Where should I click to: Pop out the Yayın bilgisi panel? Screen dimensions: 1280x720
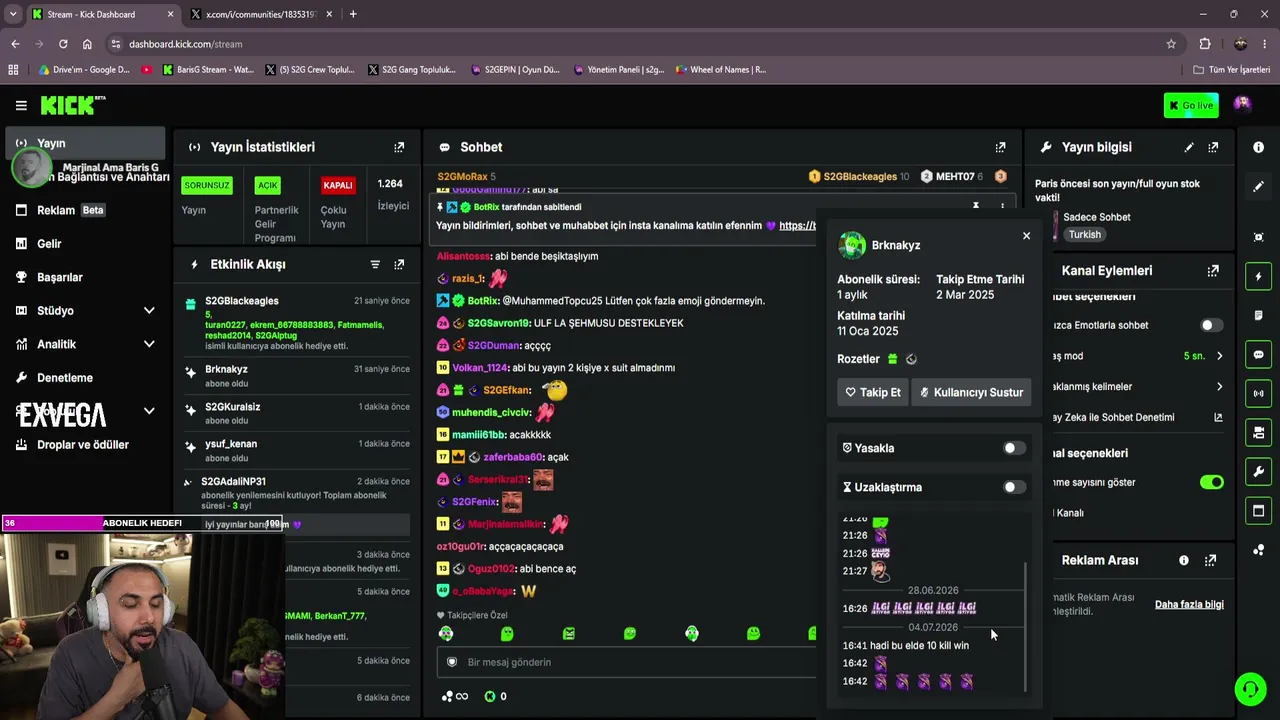pyautogui.click(x=1213, y=147)
